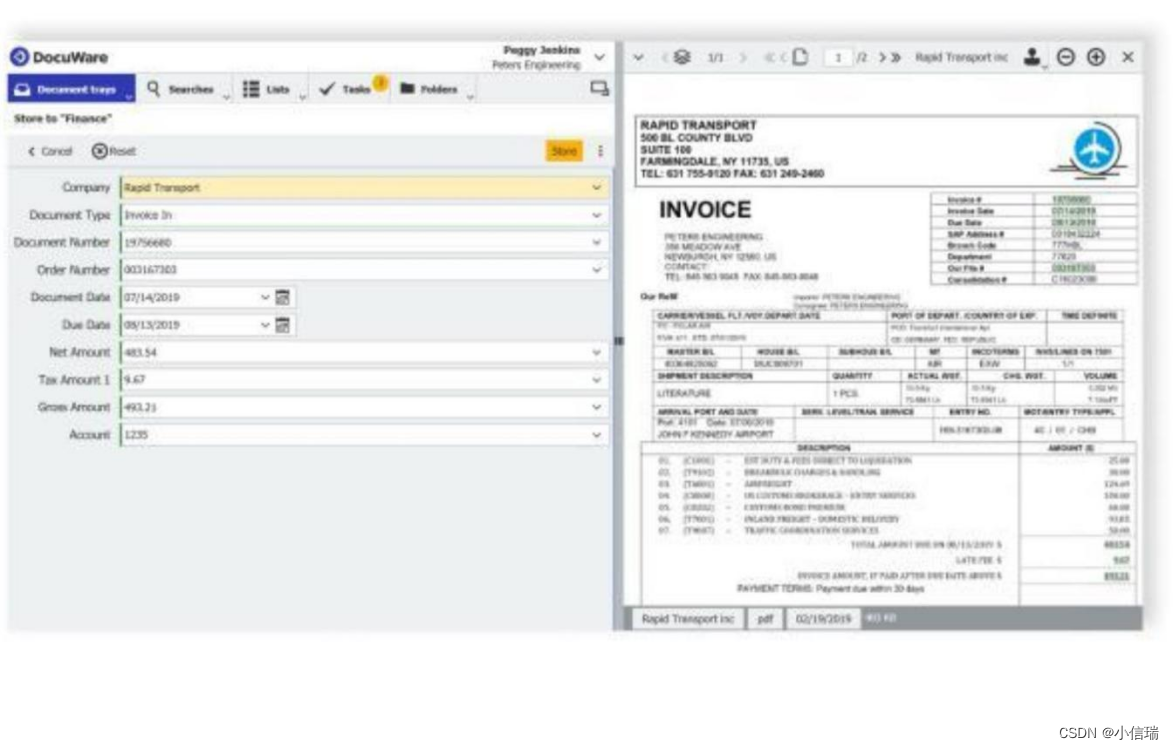Expand the Document Number dropdown
The image size is (1174, 749).
click(x=597, y=243)
